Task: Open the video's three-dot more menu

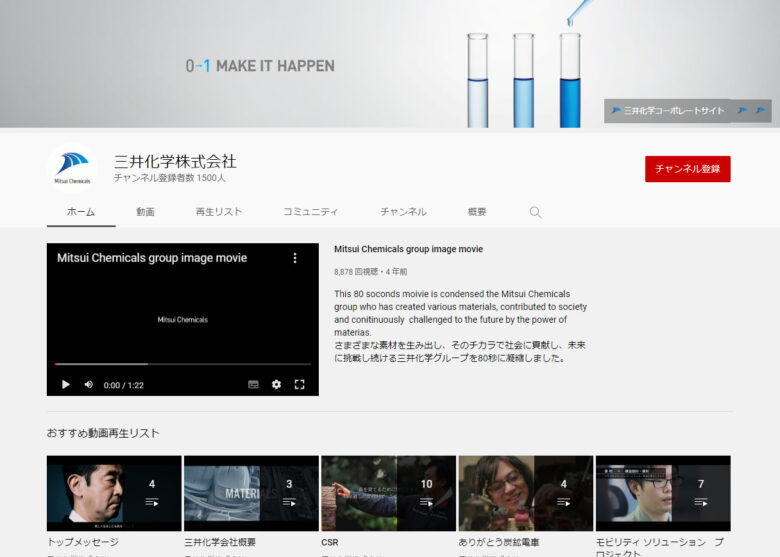Action: click(x=295, y=258)
